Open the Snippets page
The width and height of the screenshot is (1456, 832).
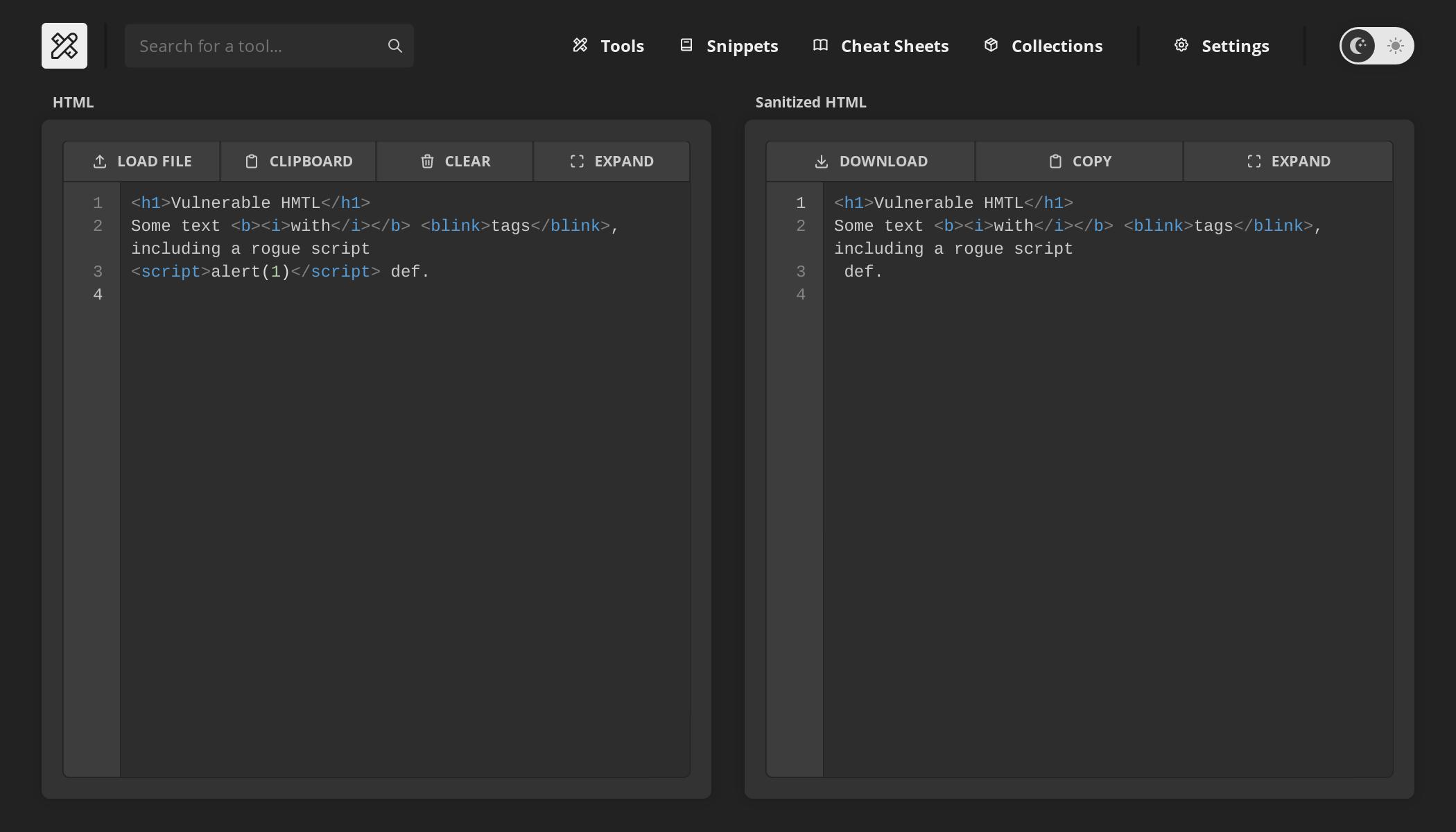[729, 46]
